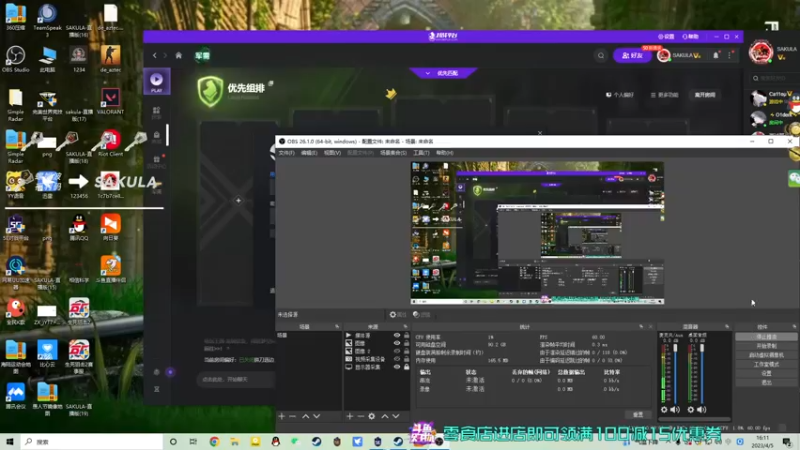Screen dimensions: 800x450
Task: Open OBS Studio desktop shortcut
Action: click(x=16, y=59)
